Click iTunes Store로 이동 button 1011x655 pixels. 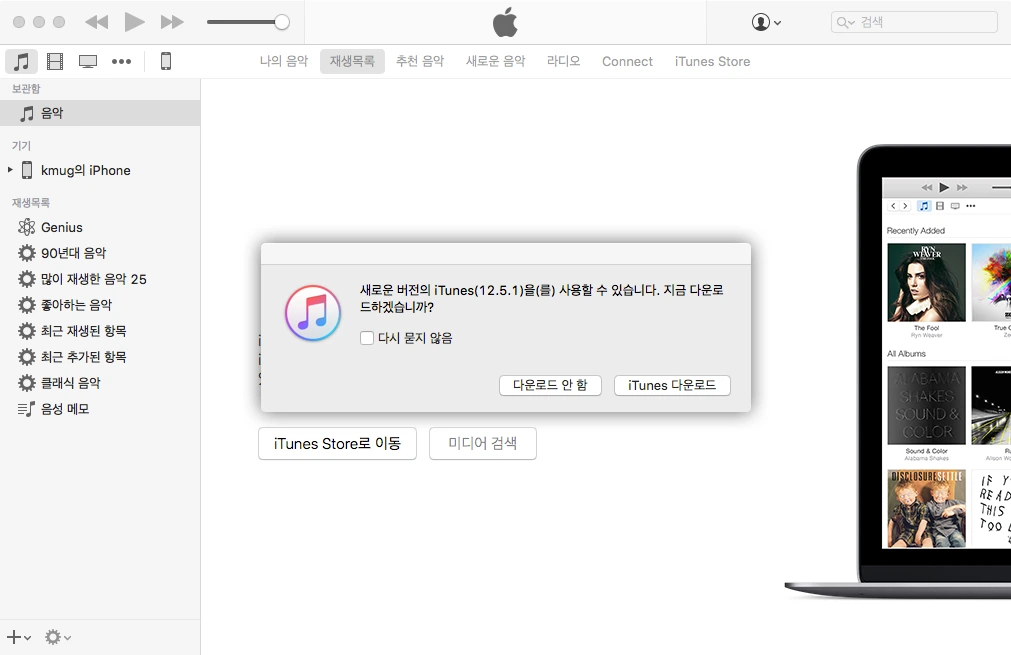pyautogui.click(x=337, y=443)
